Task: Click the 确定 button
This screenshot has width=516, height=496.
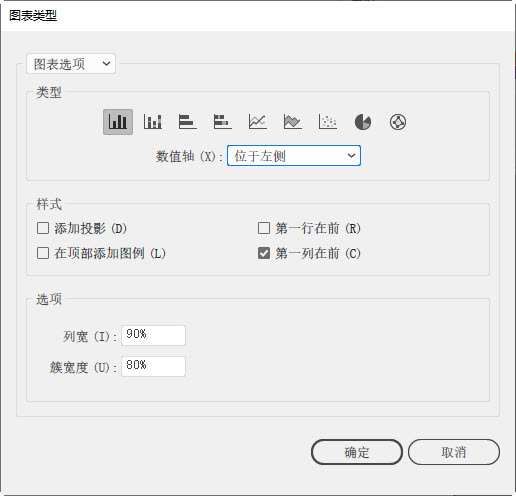Action: tap(357, 452)
